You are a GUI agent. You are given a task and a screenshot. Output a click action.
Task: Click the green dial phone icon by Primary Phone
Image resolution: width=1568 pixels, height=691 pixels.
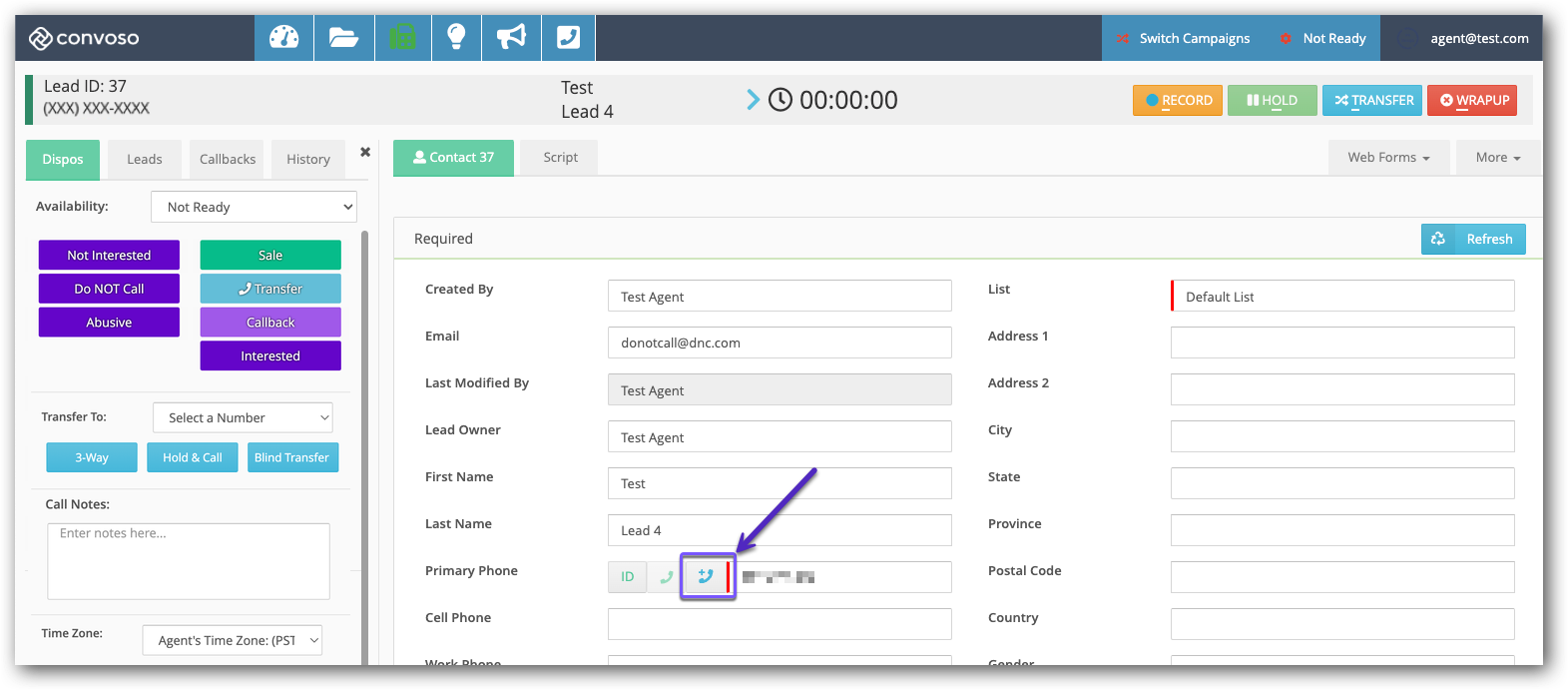[666, 576]
